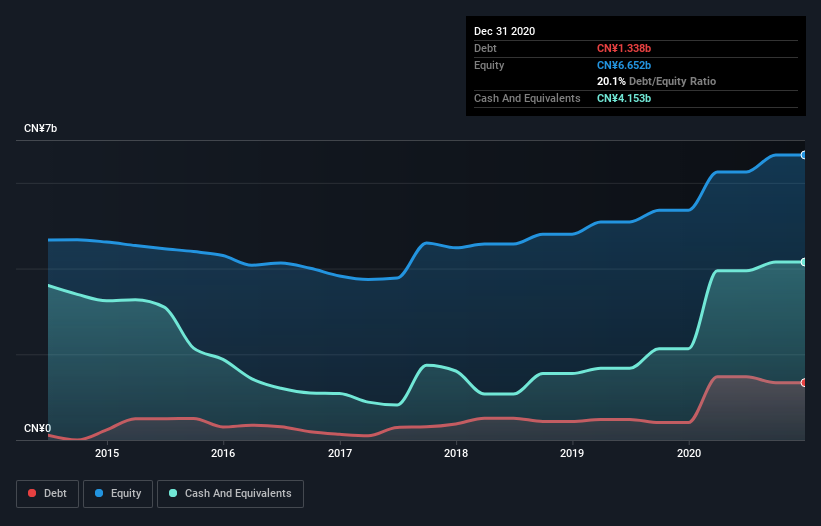Click the Debt label in tooltip

click(485, 48)
